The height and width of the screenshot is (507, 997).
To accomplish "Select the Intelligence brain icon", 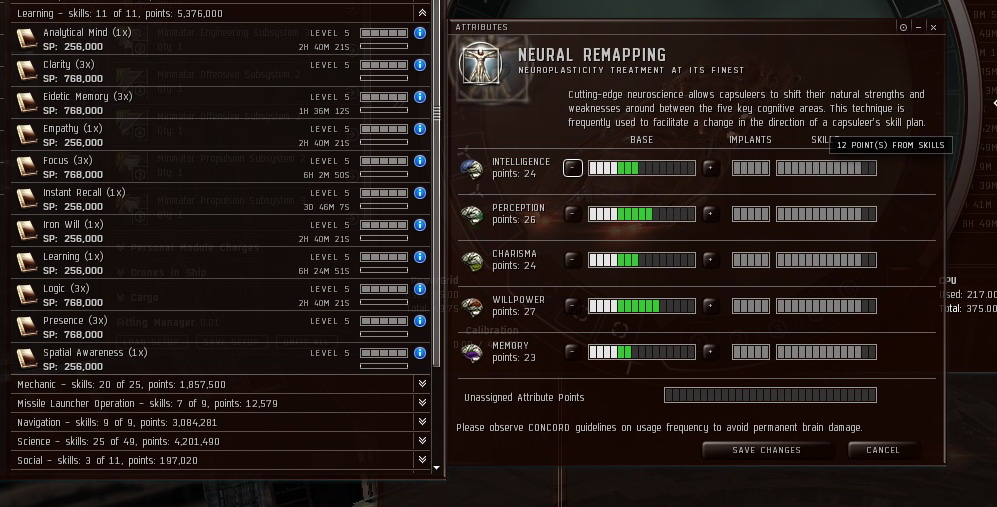I will coord(471,169).
